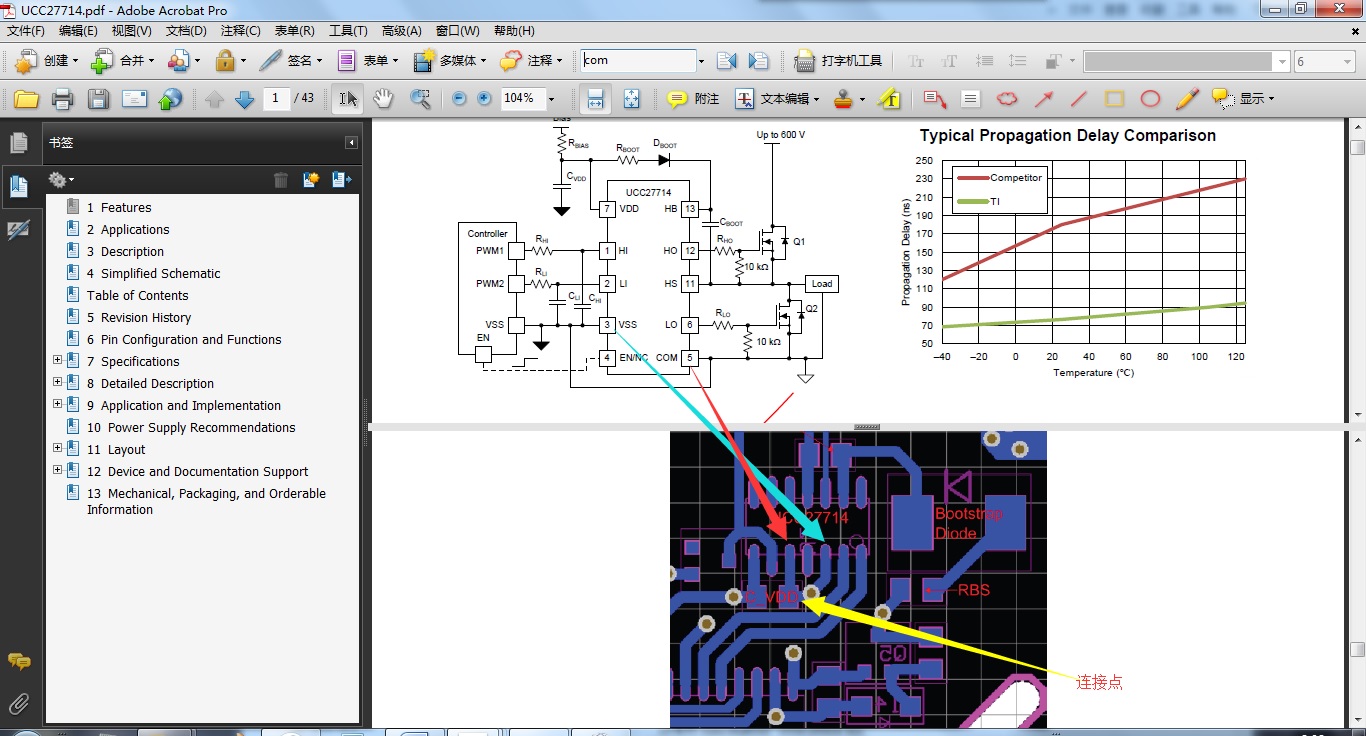Expand the 11 Layout bookmark node
Screen dimensions: 1366x736
point(57,449)
